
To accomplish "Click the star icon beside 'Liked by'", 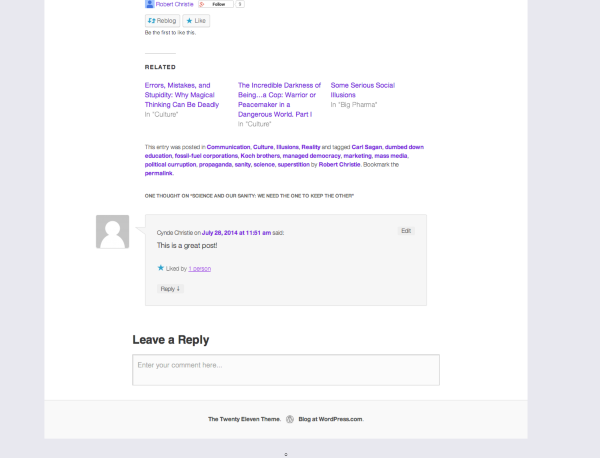I will point(161,268).
